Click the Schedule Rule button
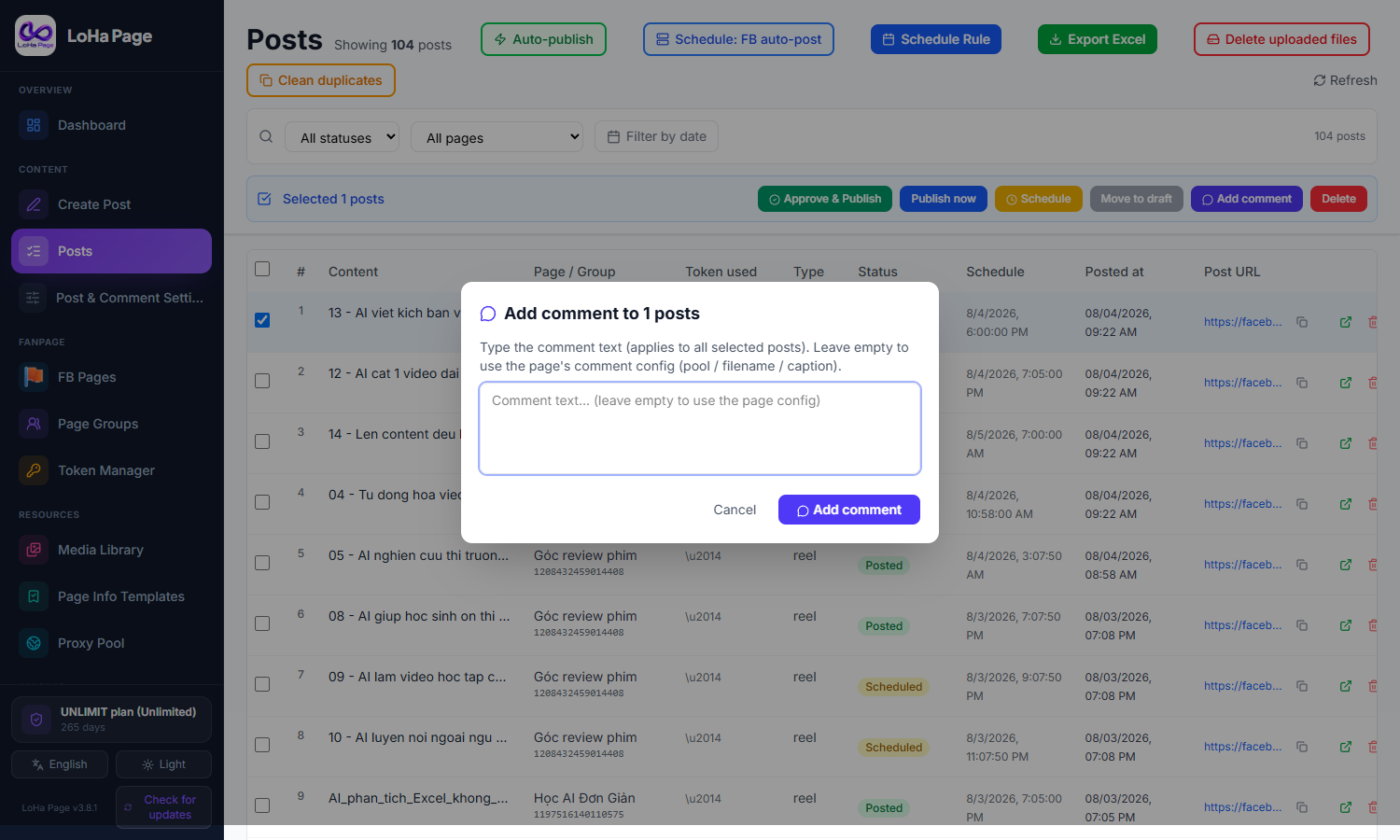Image resolution: width=1400 pixels, height=840 pixels. point(936,39)
